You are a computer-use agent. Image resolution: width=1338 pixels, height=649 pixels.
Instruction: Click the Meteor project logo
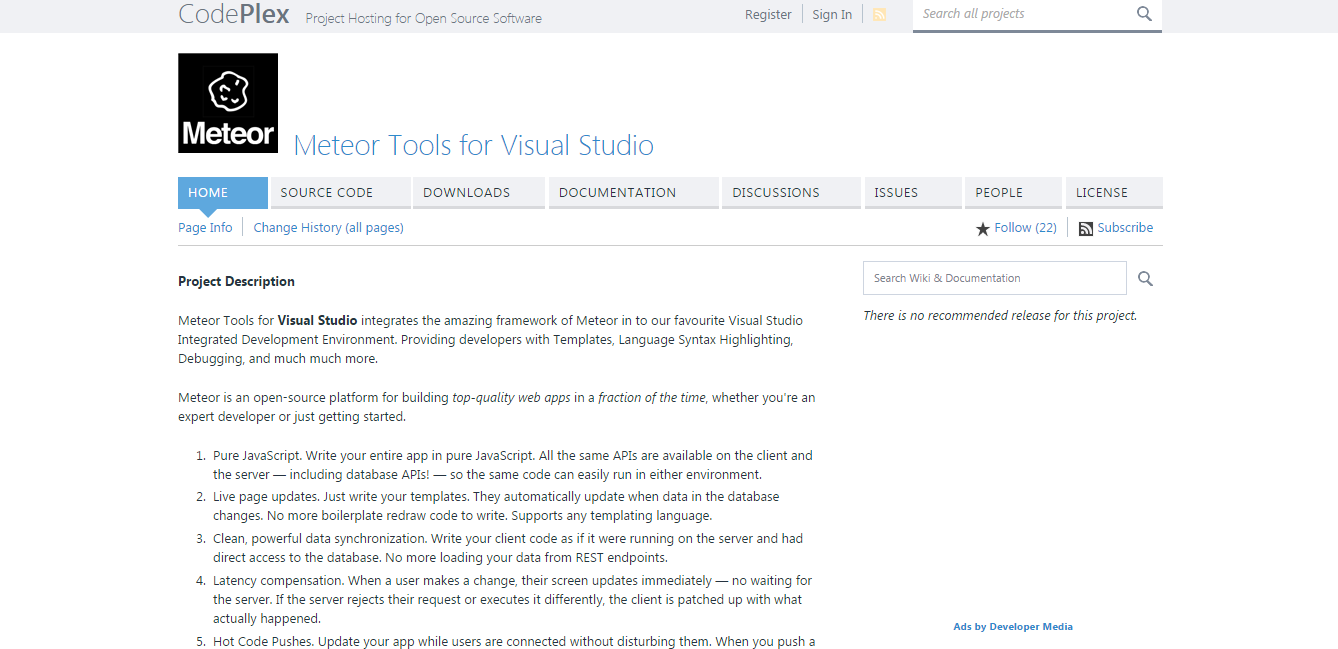pos(228,103)
